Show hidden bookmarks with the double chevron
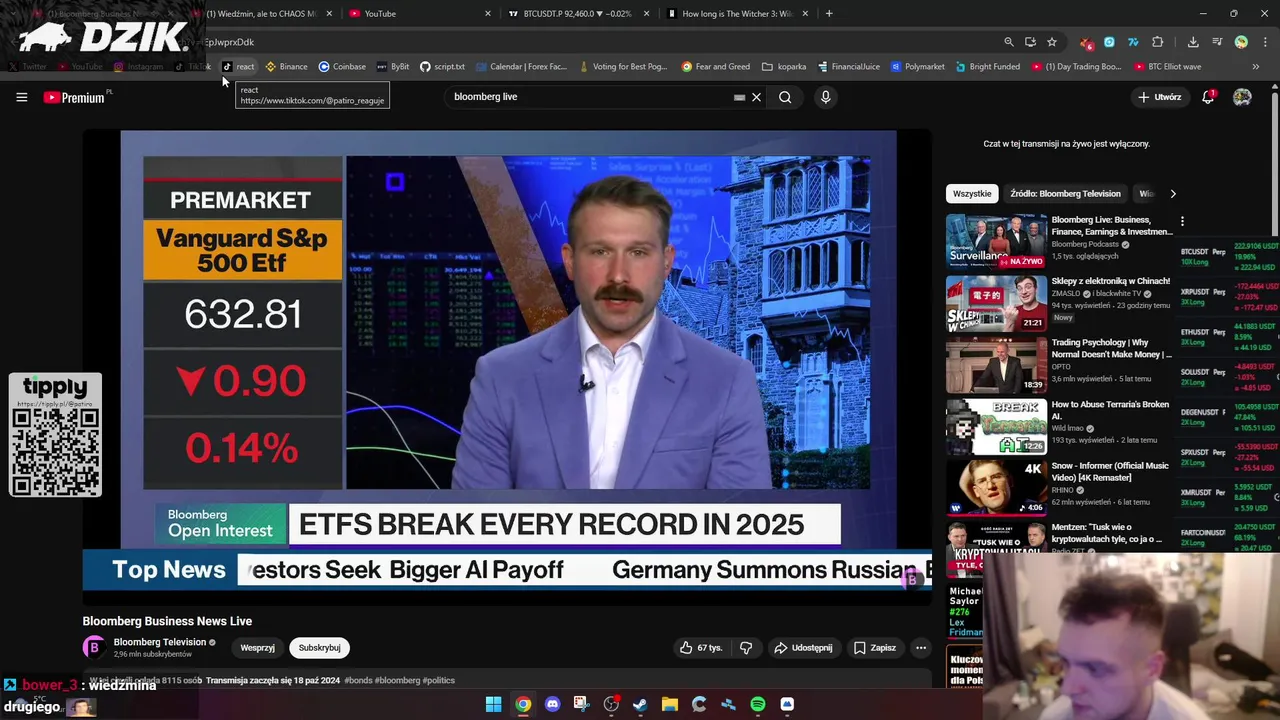 pos(1256,67)
